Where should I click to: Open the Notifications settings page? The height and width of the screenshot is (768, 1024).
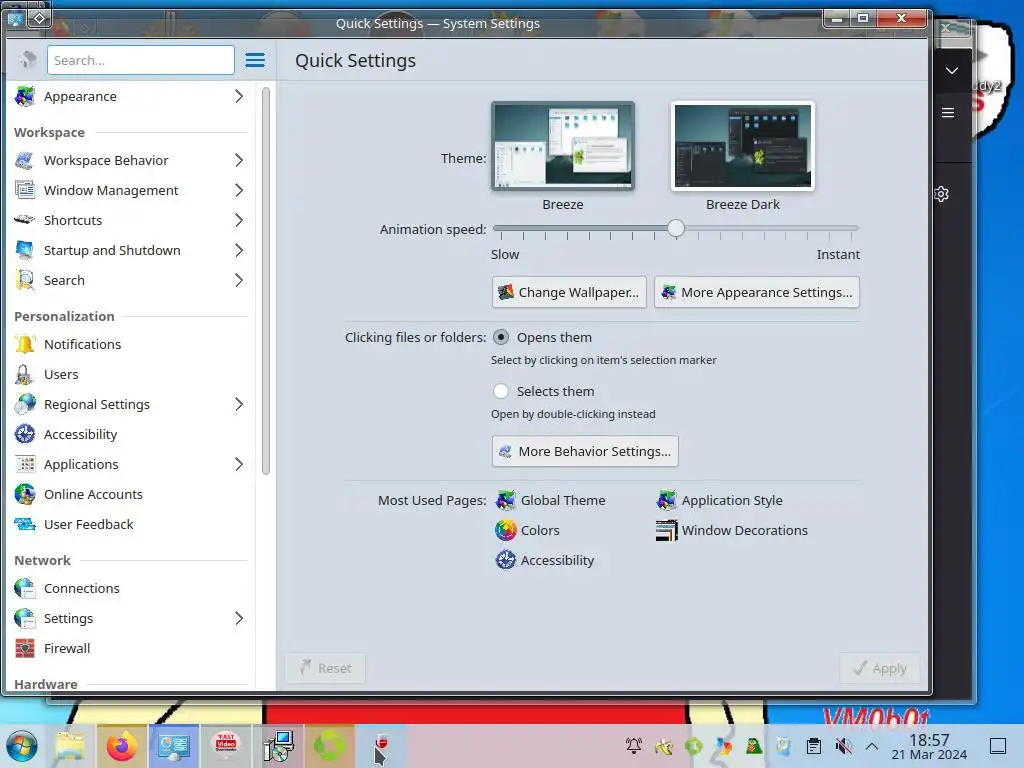[x=131, y=345]
